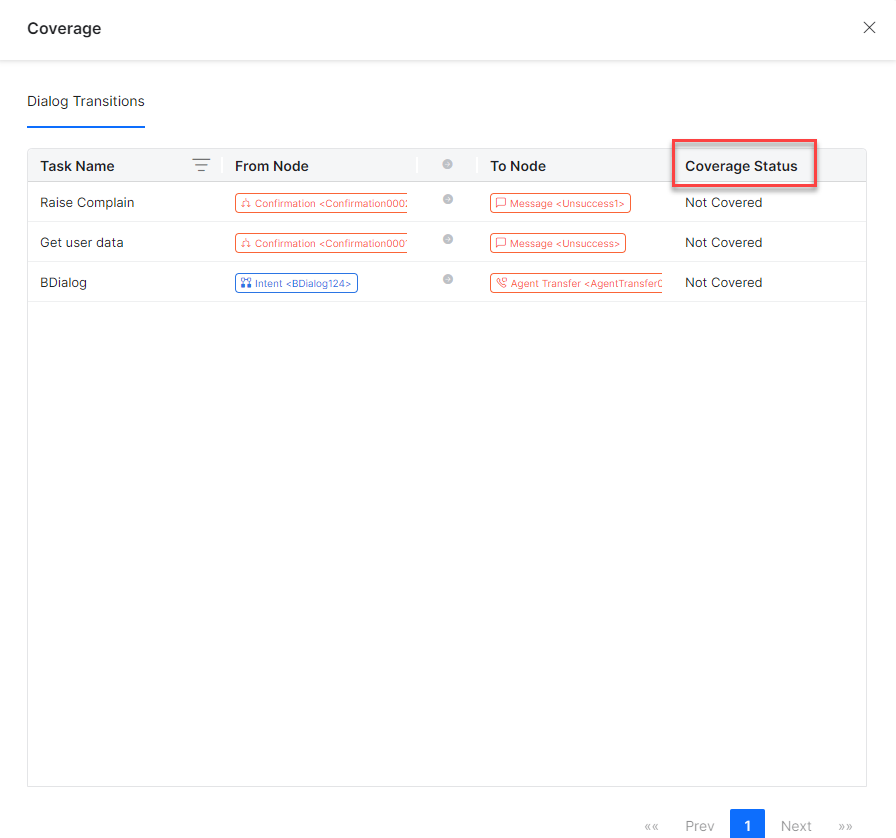
Task: Jump to the last page arrows
Action: [845, 825]
